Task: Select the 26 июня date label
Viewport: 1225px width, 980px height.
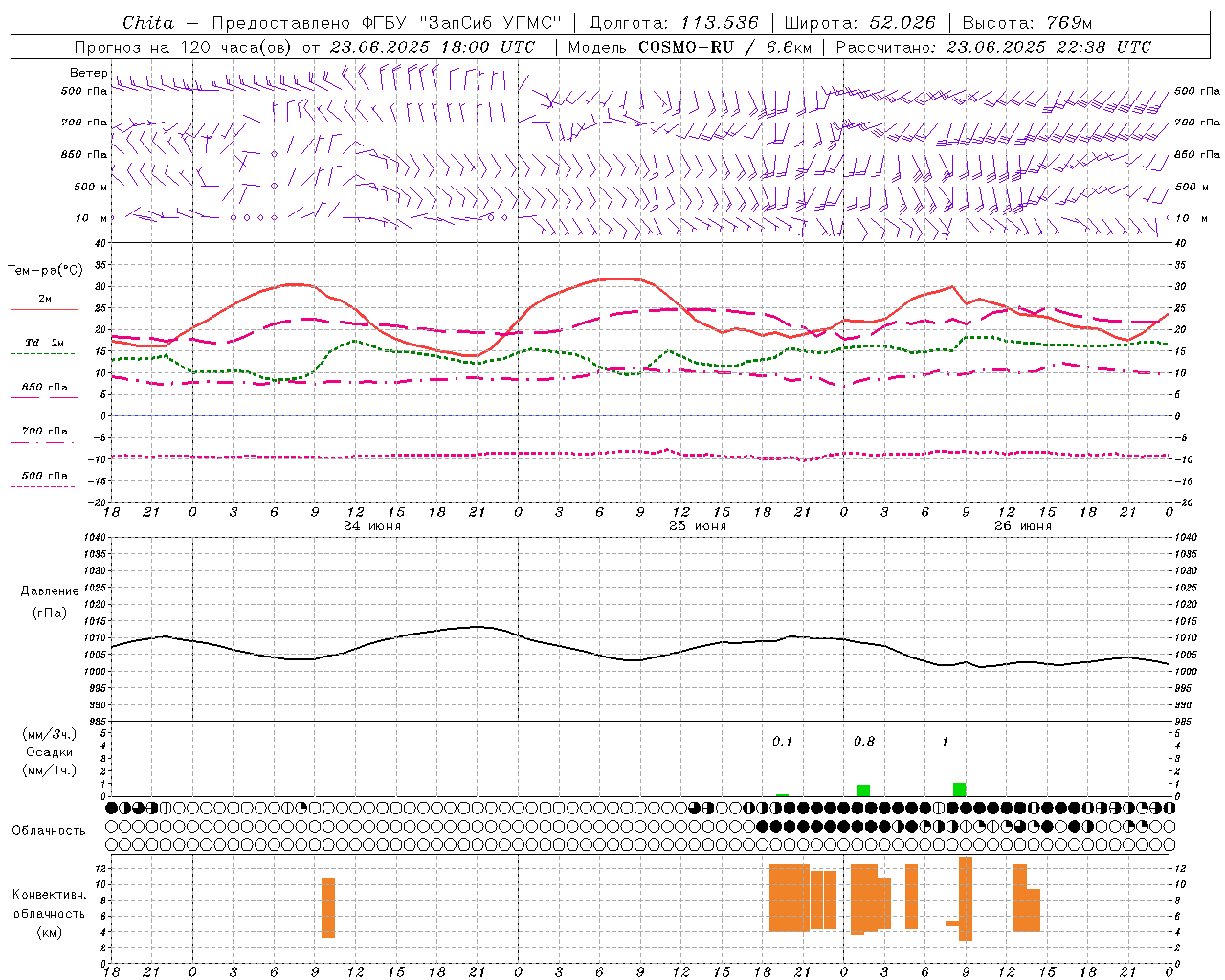Action: click(x=1023, y=526)
